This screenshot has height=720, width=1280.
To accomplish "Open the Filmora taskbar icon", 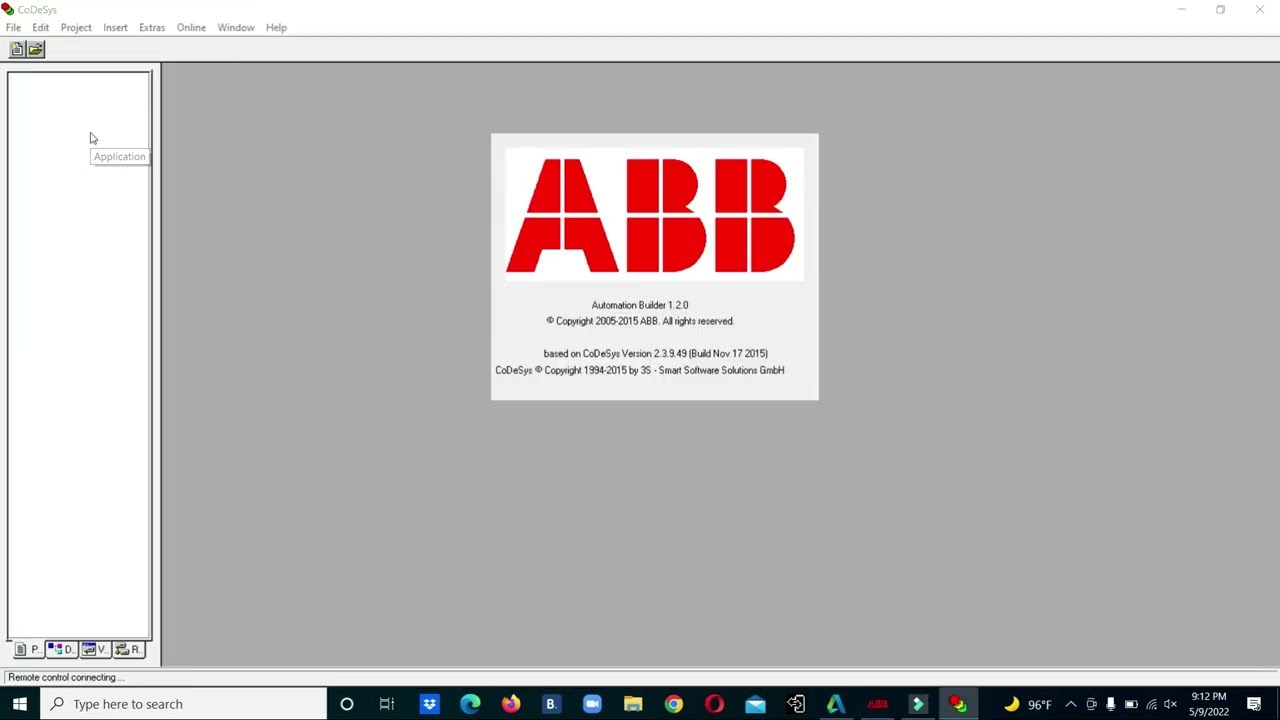I will [x=918, y=704].
